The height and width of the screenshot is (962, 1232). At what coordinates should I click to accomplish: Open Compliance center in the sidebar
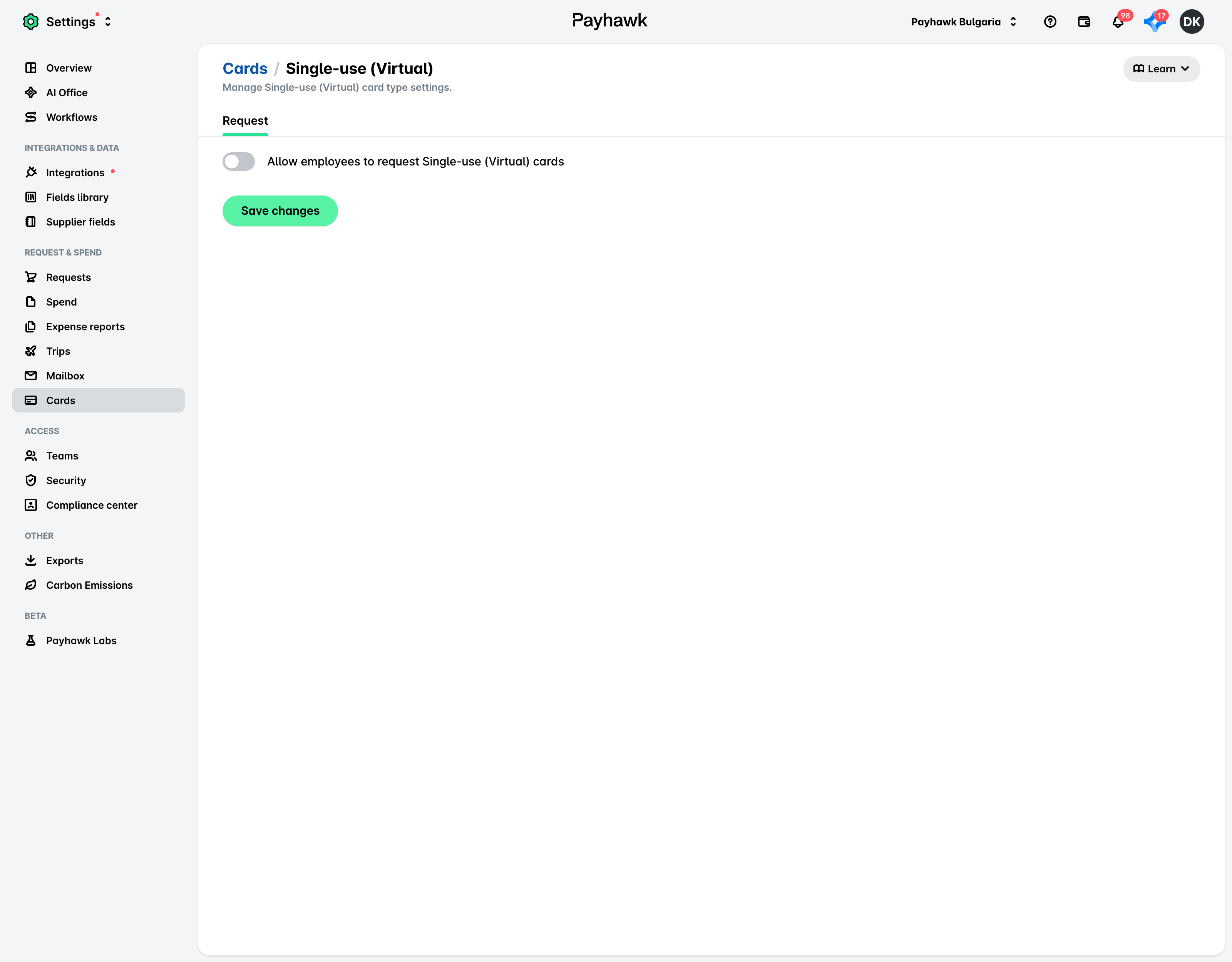pyautogui.click(x=99, y=505)
